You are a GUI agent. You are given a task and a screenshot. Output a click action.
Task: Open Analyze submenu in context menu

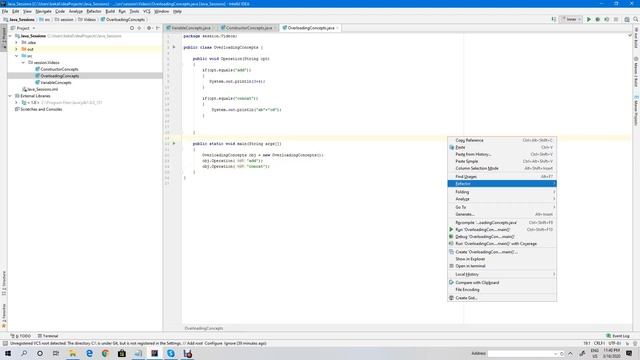502,199
